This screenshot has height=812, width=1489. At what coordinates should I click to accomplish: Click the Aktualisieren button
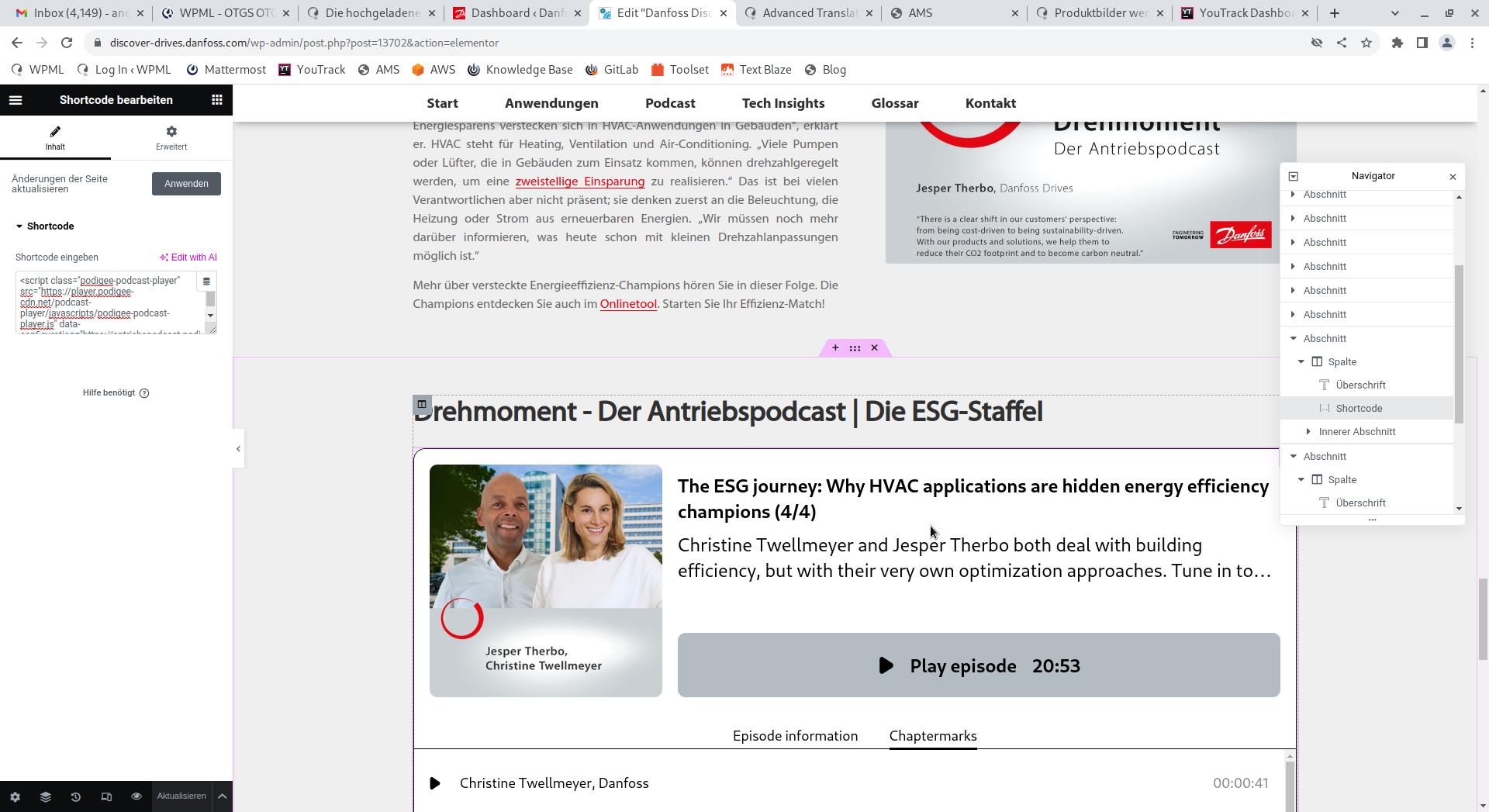181,796
